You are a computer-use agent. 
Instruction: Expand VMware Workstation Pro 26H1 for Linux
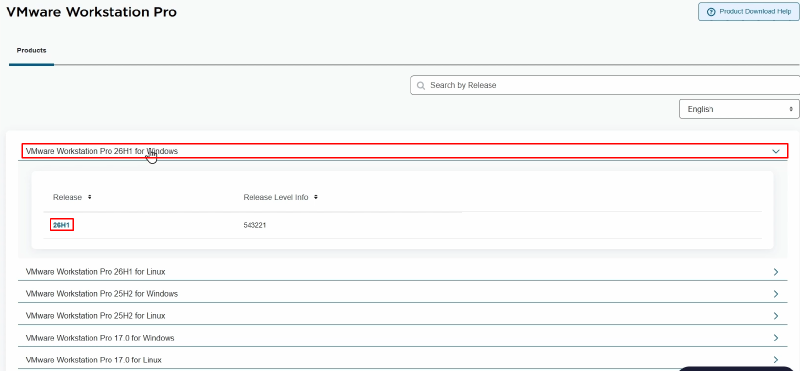pos(403,271)
